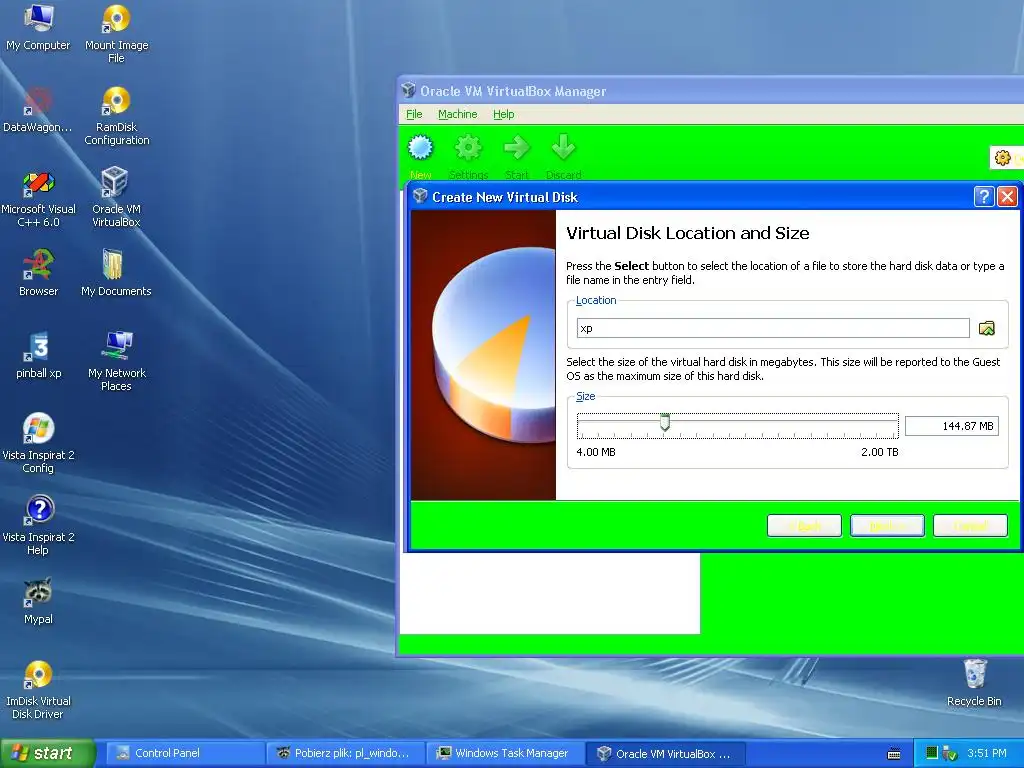Select the Vista Inspirat 2 Help icon
Screen dimensions: 1024x768
pyautogui.click(x=38, y=526)
